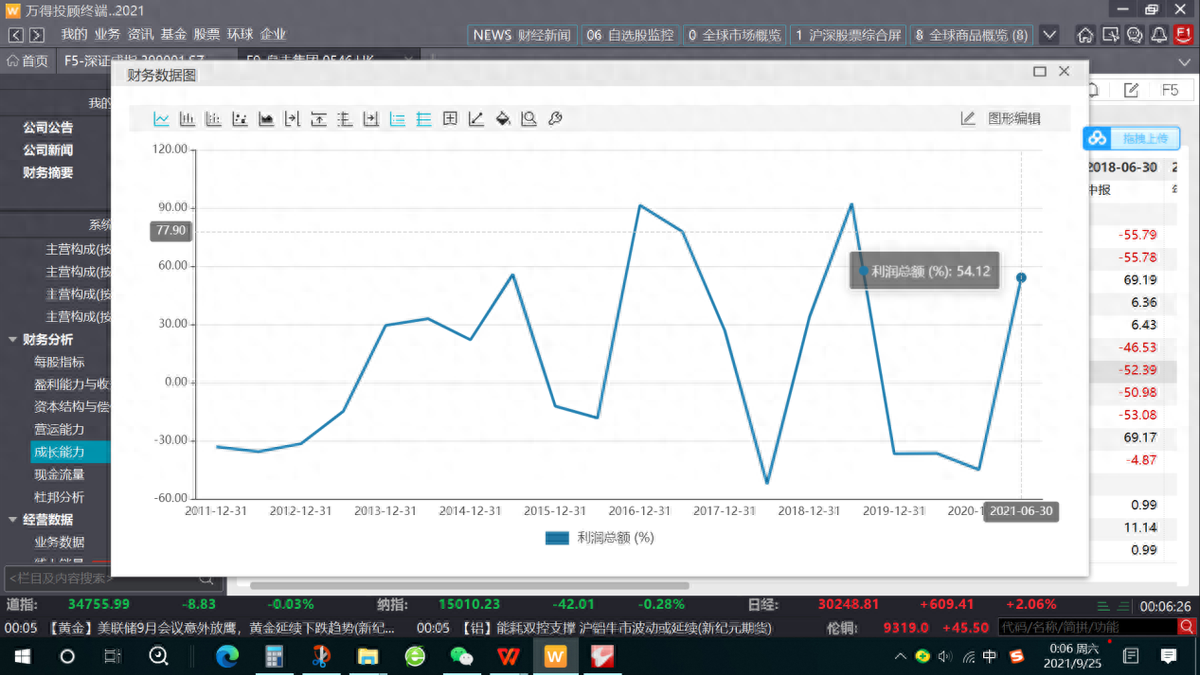Click the grid table icon in chart toolbar
The width and height of the screenshot is (1200, 675).
pos(450,119)
